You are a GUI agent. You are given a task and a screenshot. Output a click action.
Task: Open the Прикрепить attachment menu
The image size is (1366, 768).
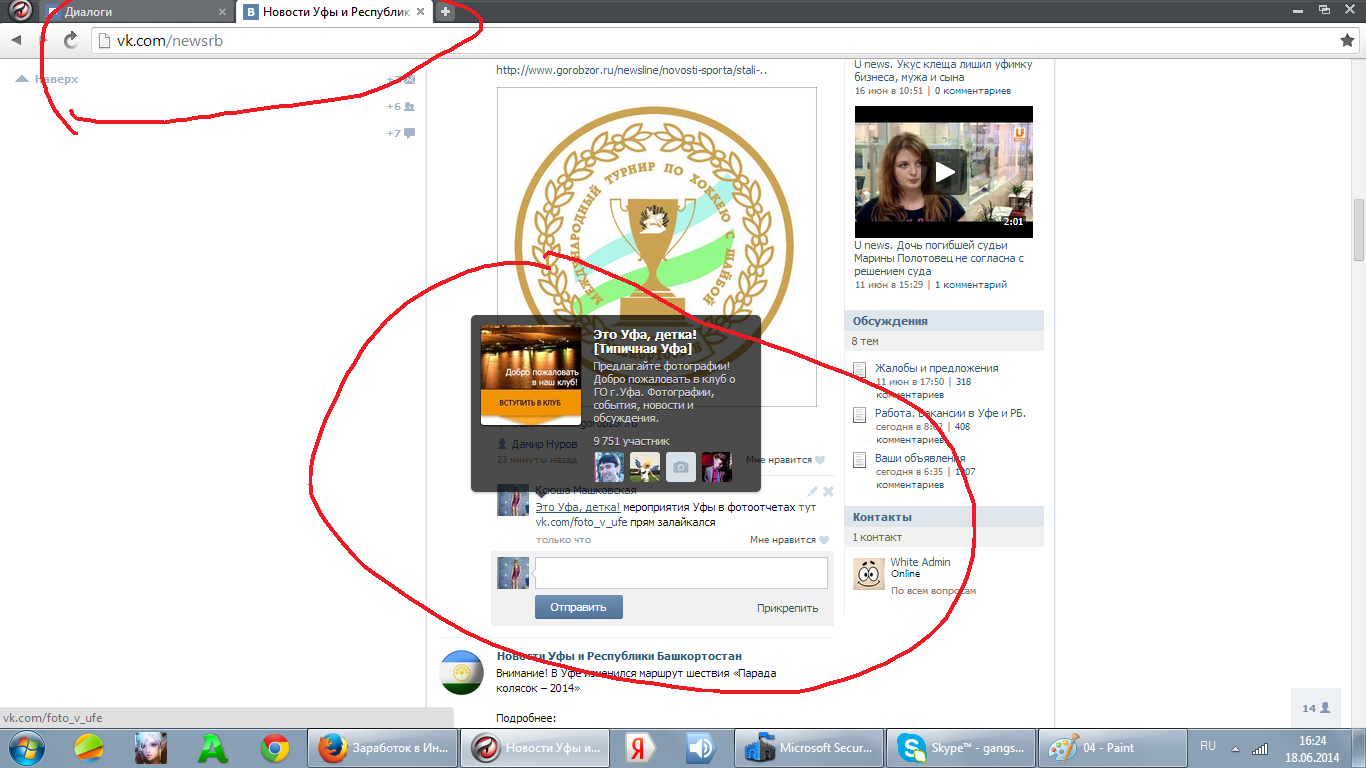(x=787, y=608)
